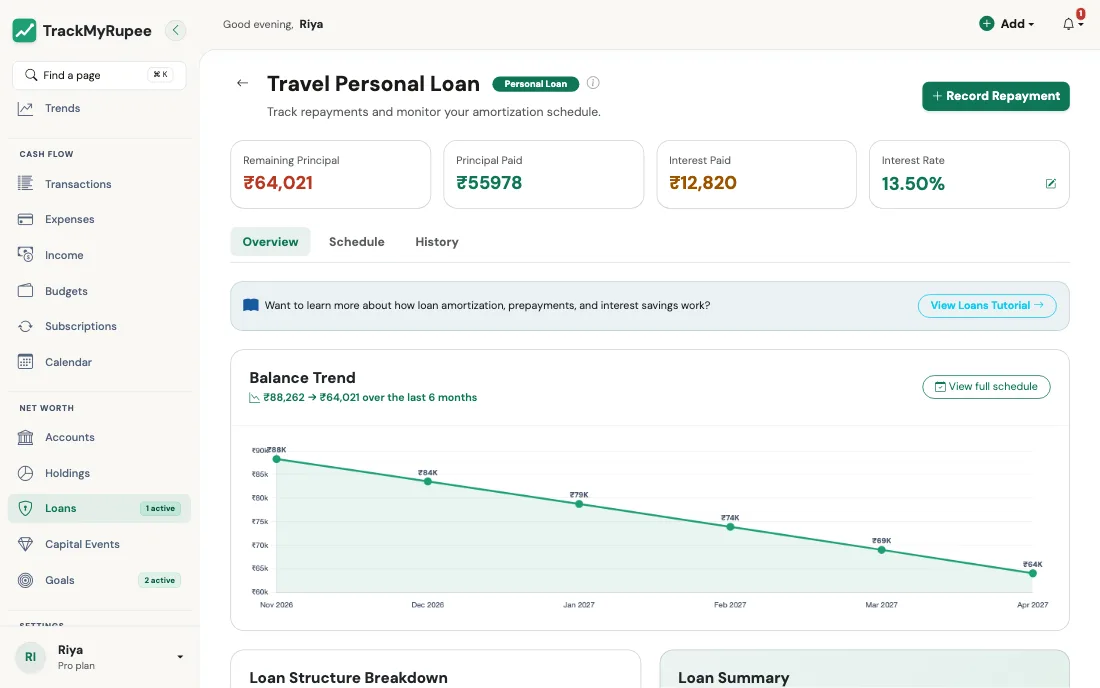The height and width of the screenshot is (688, 1100).
Task: Open notifications bell icon
Action: click(1068, 24)
